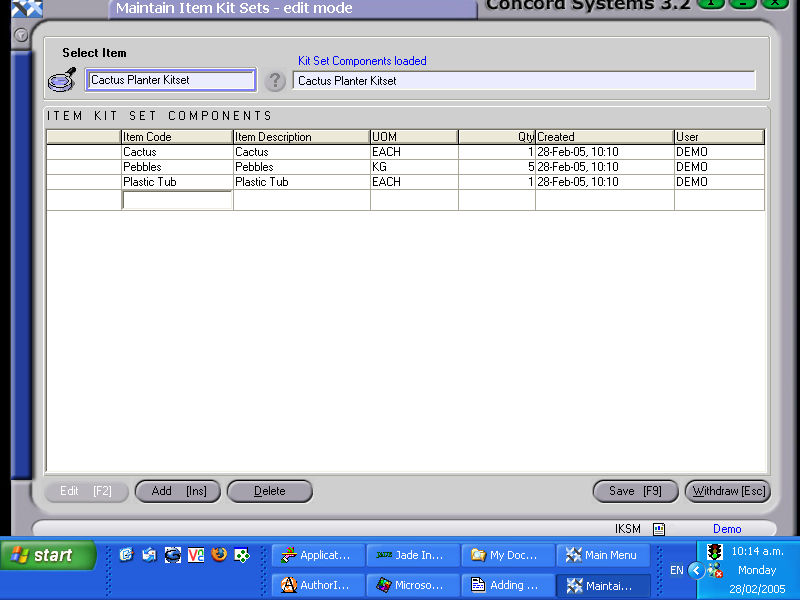Delete the selected component row
Viewport: 800px width, 600px height.
point(270,491)
